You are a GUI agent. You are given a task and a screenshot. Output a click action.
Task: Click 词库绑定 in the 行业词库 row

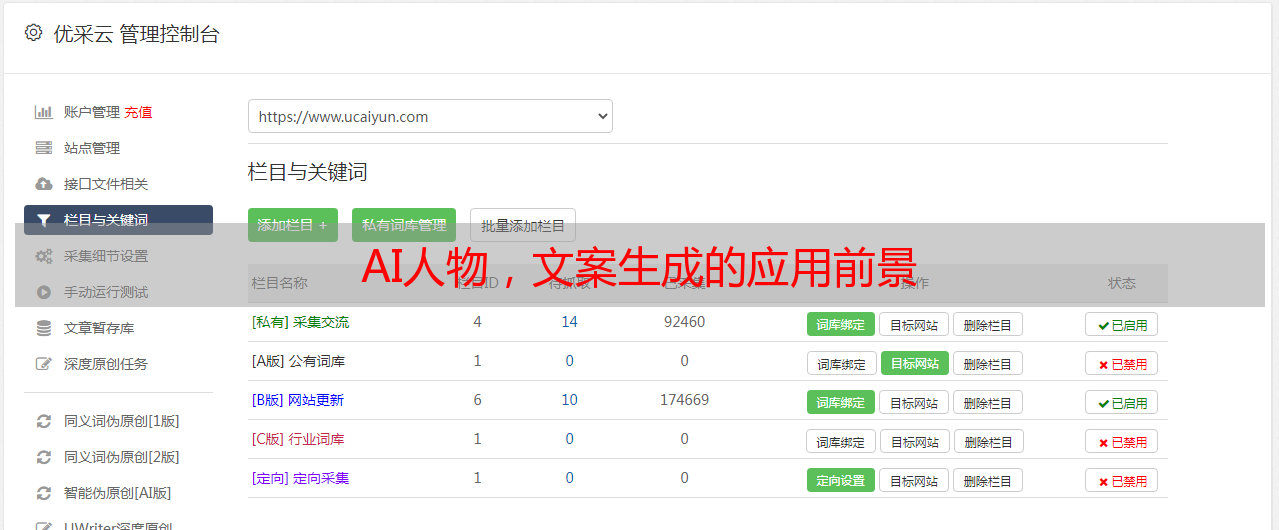(x=841, y=441)
